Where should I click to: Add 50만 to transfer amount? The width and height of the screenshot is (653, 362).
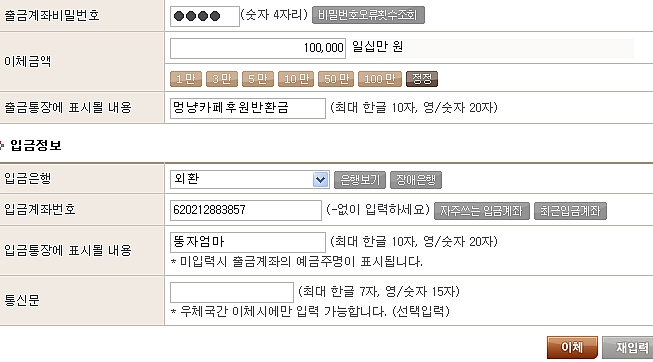click(x=336, y=79)
